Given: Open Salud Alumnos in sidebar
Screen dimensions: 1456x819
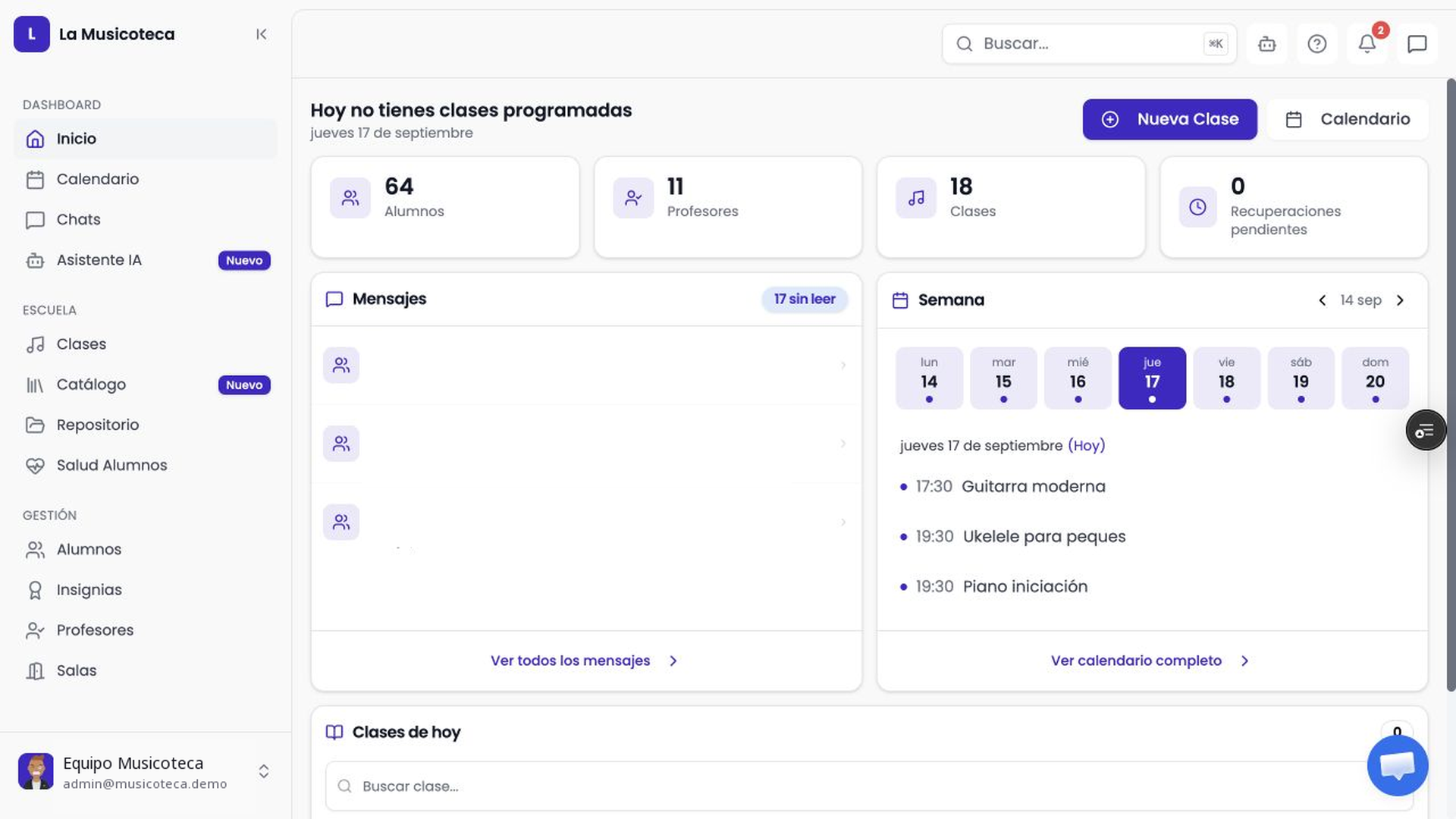Looking at the screenshot, I should click(146, 466).
